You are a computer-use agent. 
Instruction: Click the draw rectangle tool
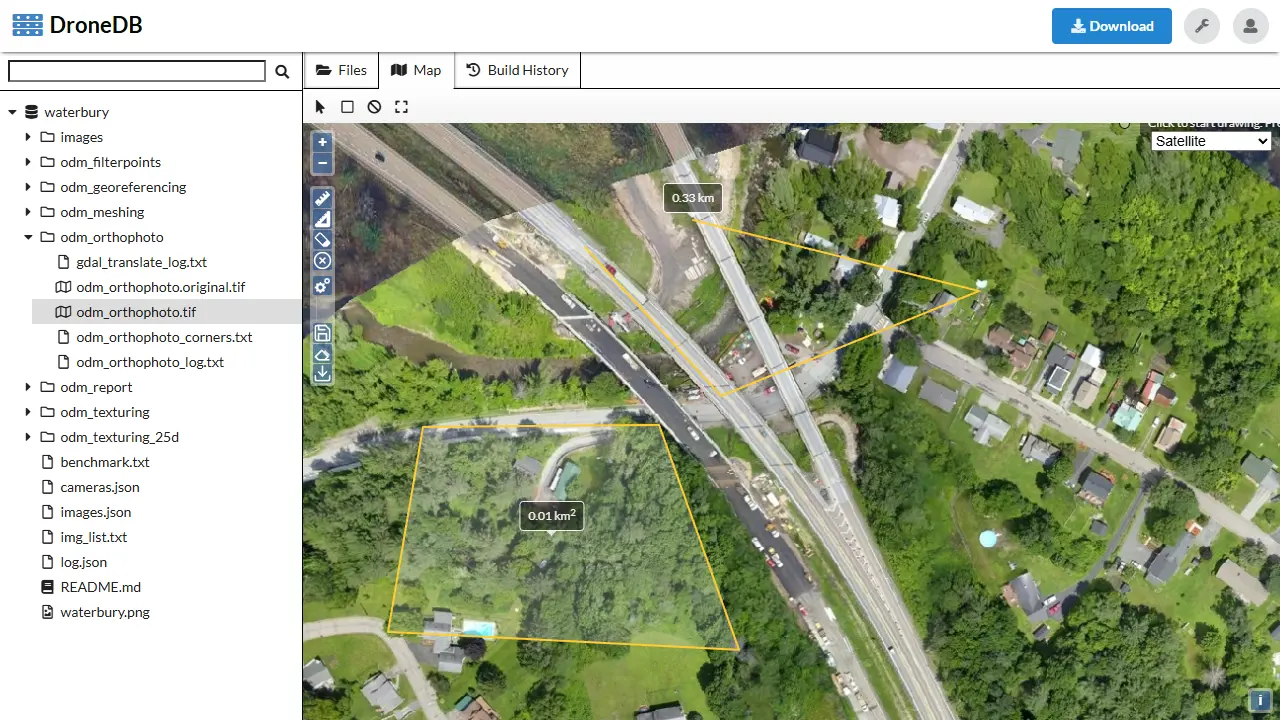point(347,107)
